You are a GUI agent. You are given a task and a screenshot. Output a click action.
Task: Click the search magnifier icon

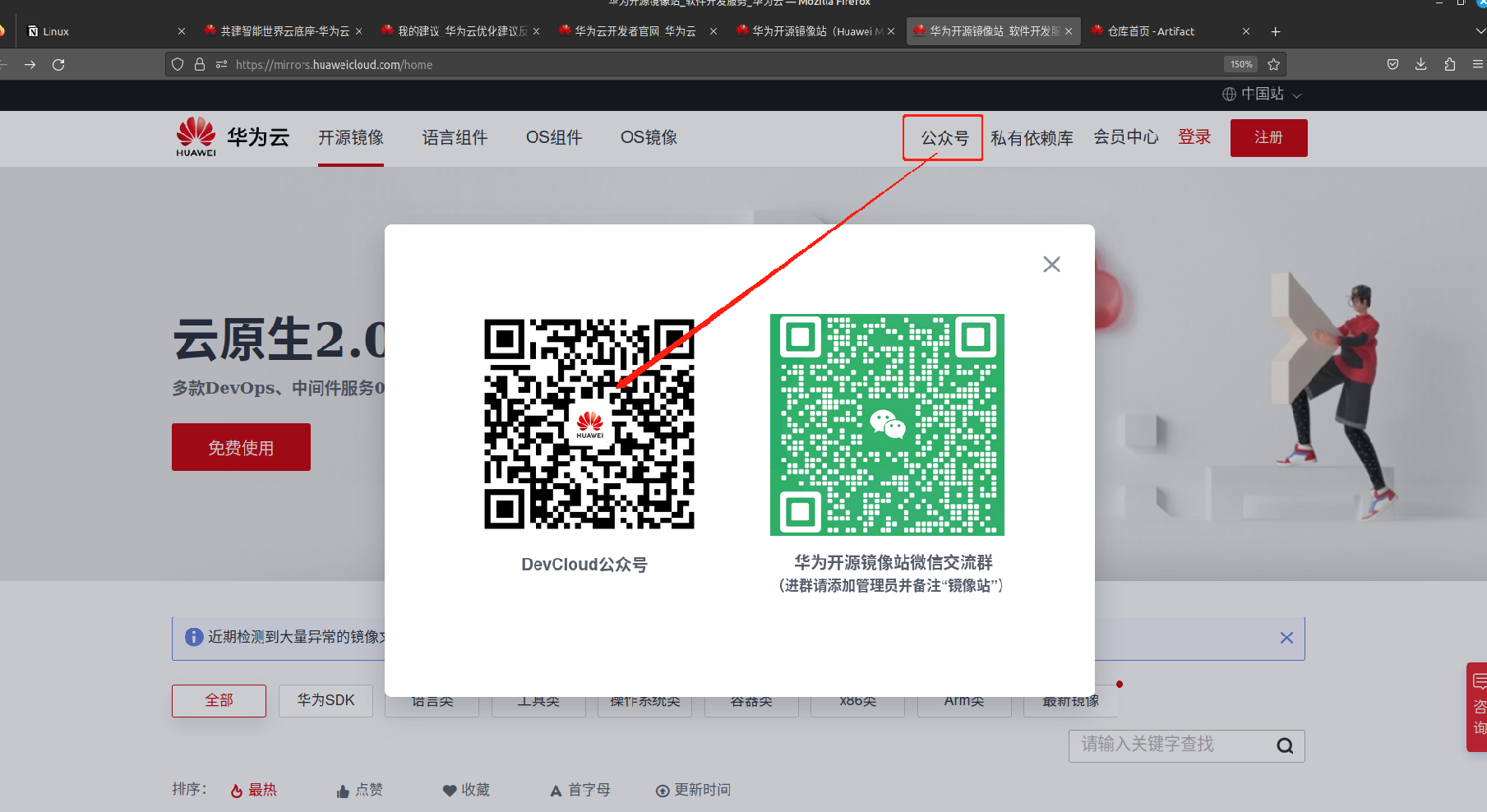coord(1285,745)
